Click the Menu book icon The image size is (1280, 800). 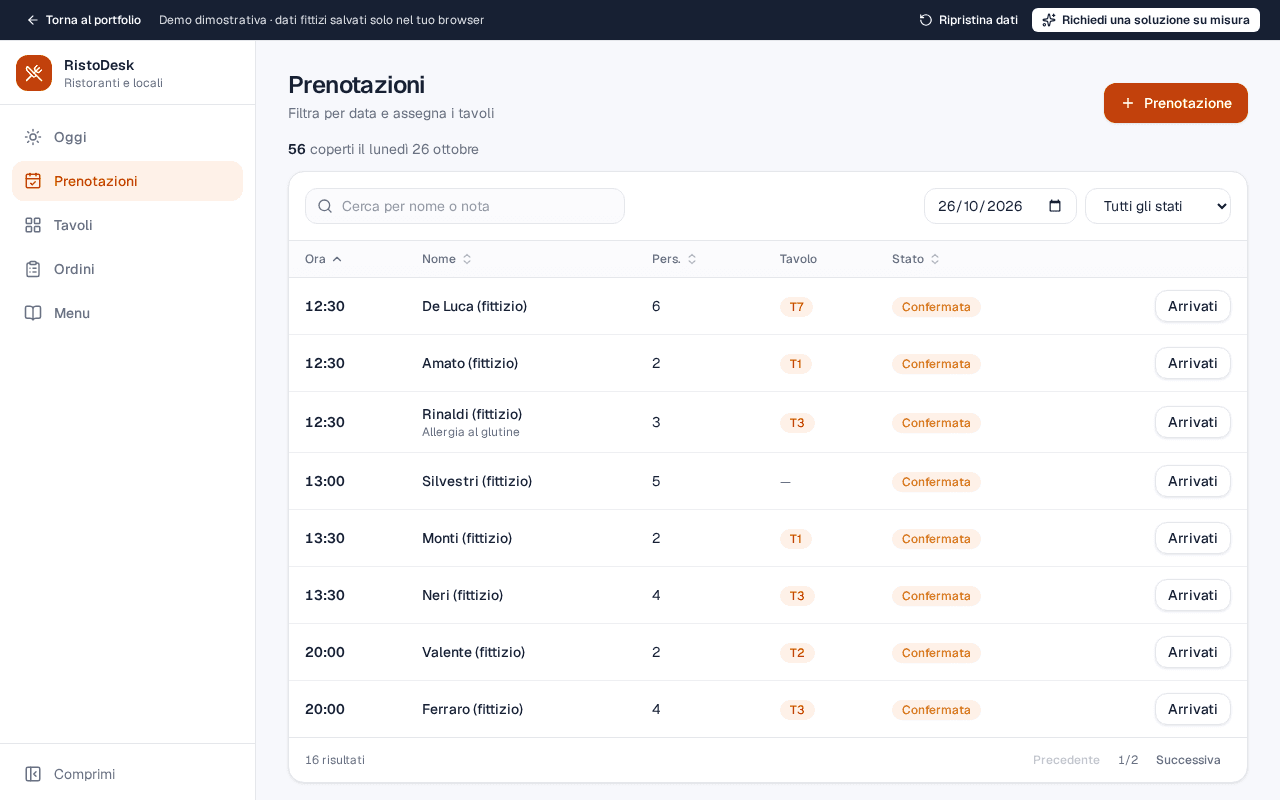[x=33, y=313]
